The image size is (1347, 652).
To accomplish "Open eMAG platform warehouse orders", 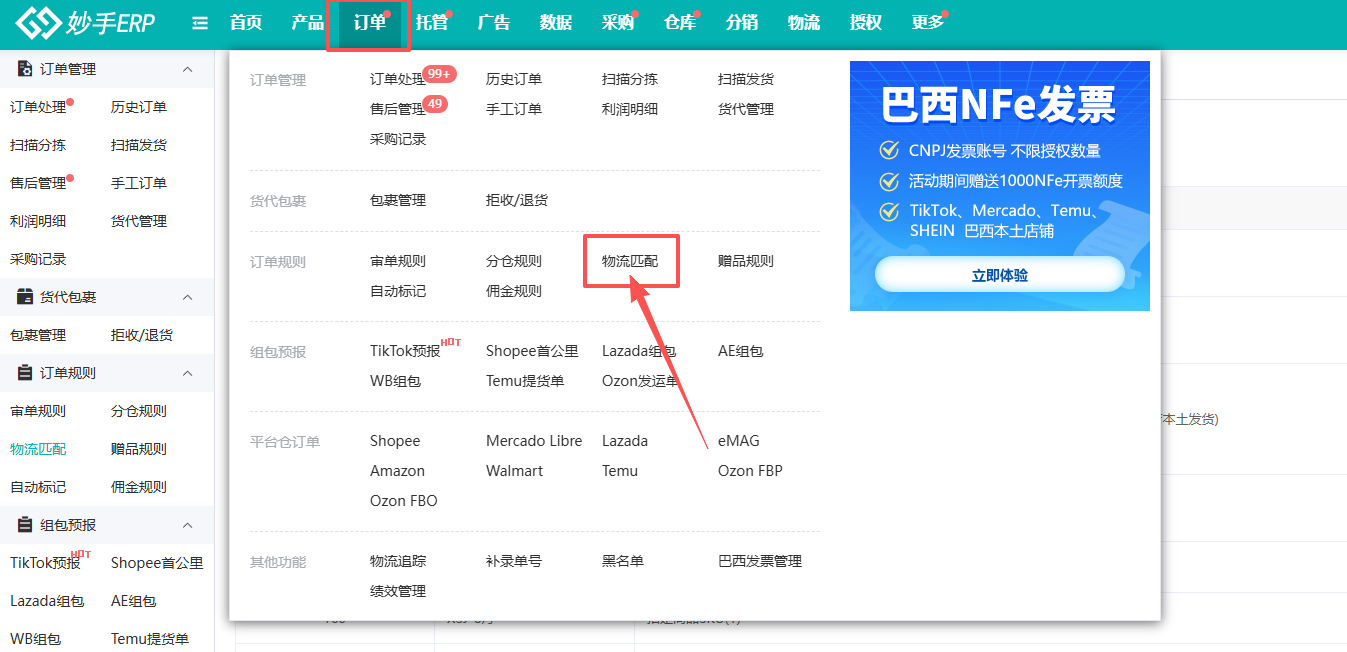I will 739,441.
